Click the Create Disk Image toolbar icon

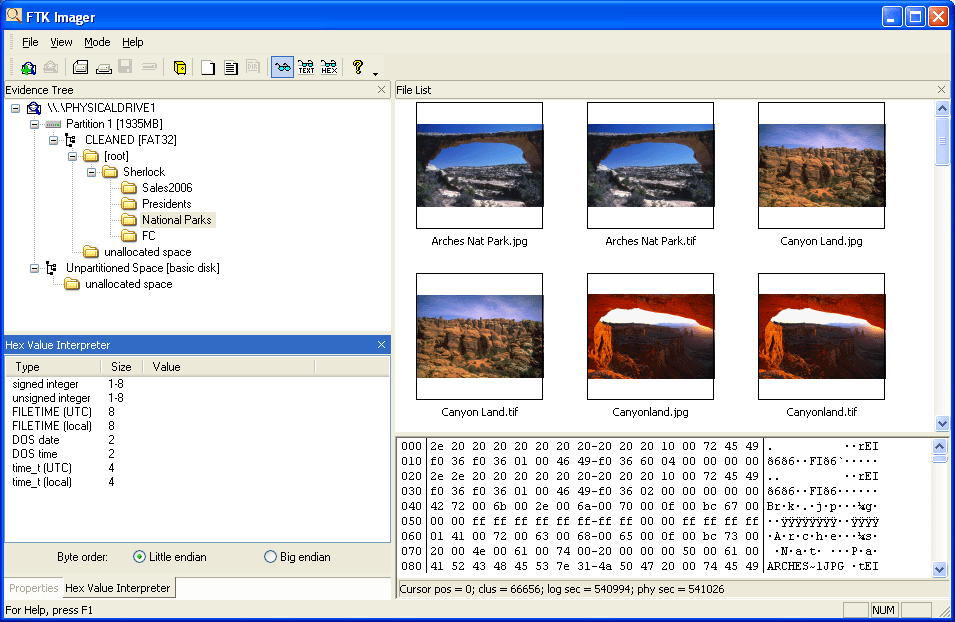click(80, 68)
